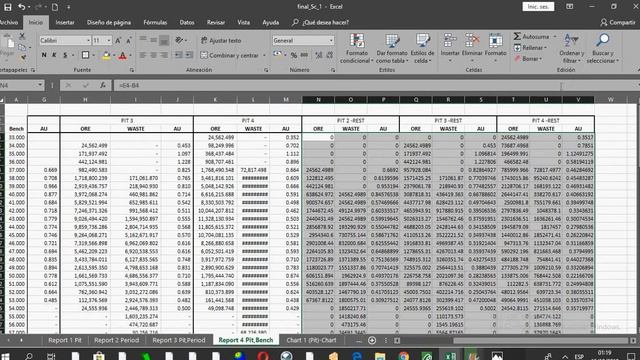Open the General number format dropdown

(331, 40)
